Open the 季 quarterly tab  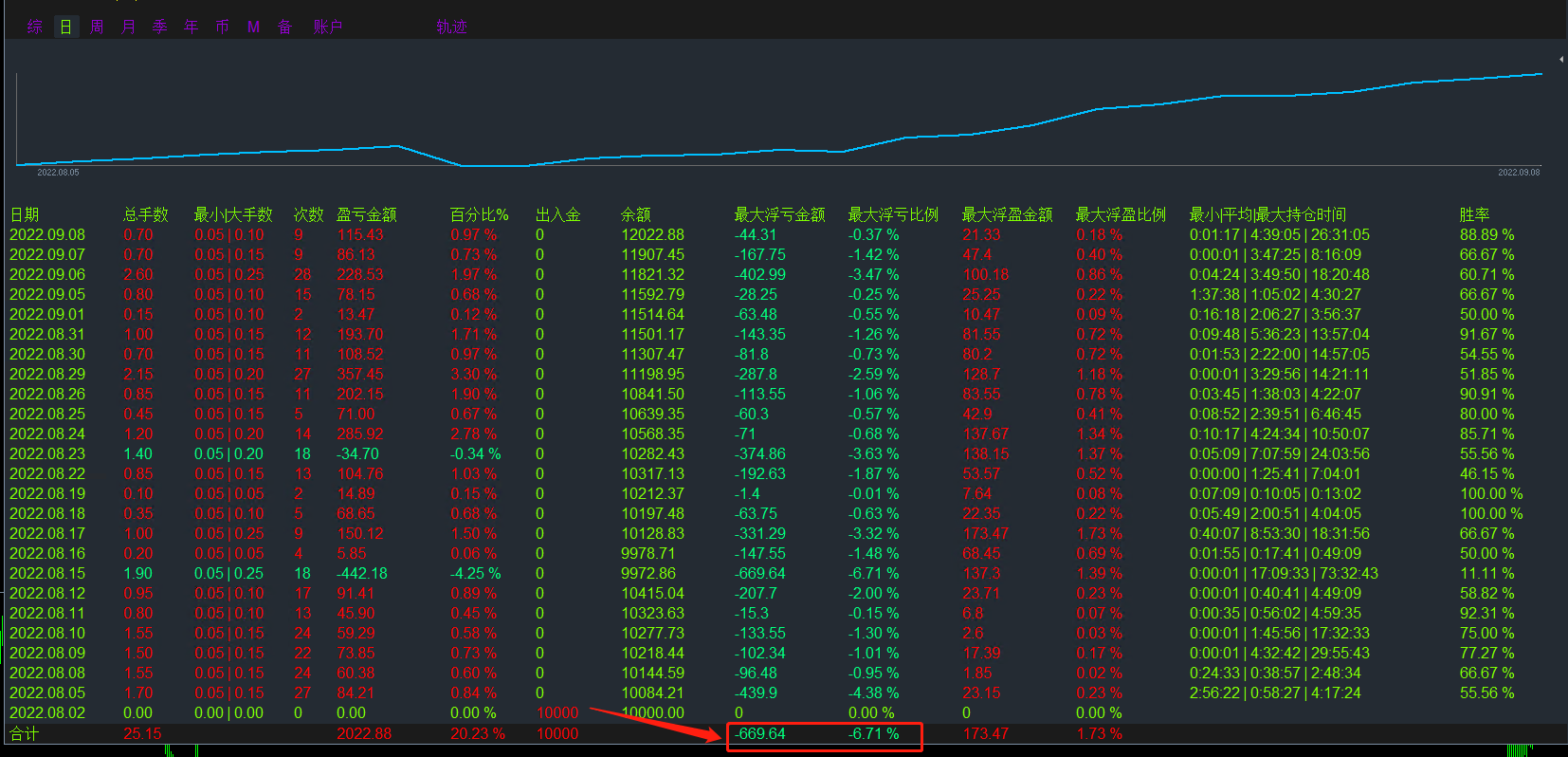(x=159, y=27)
